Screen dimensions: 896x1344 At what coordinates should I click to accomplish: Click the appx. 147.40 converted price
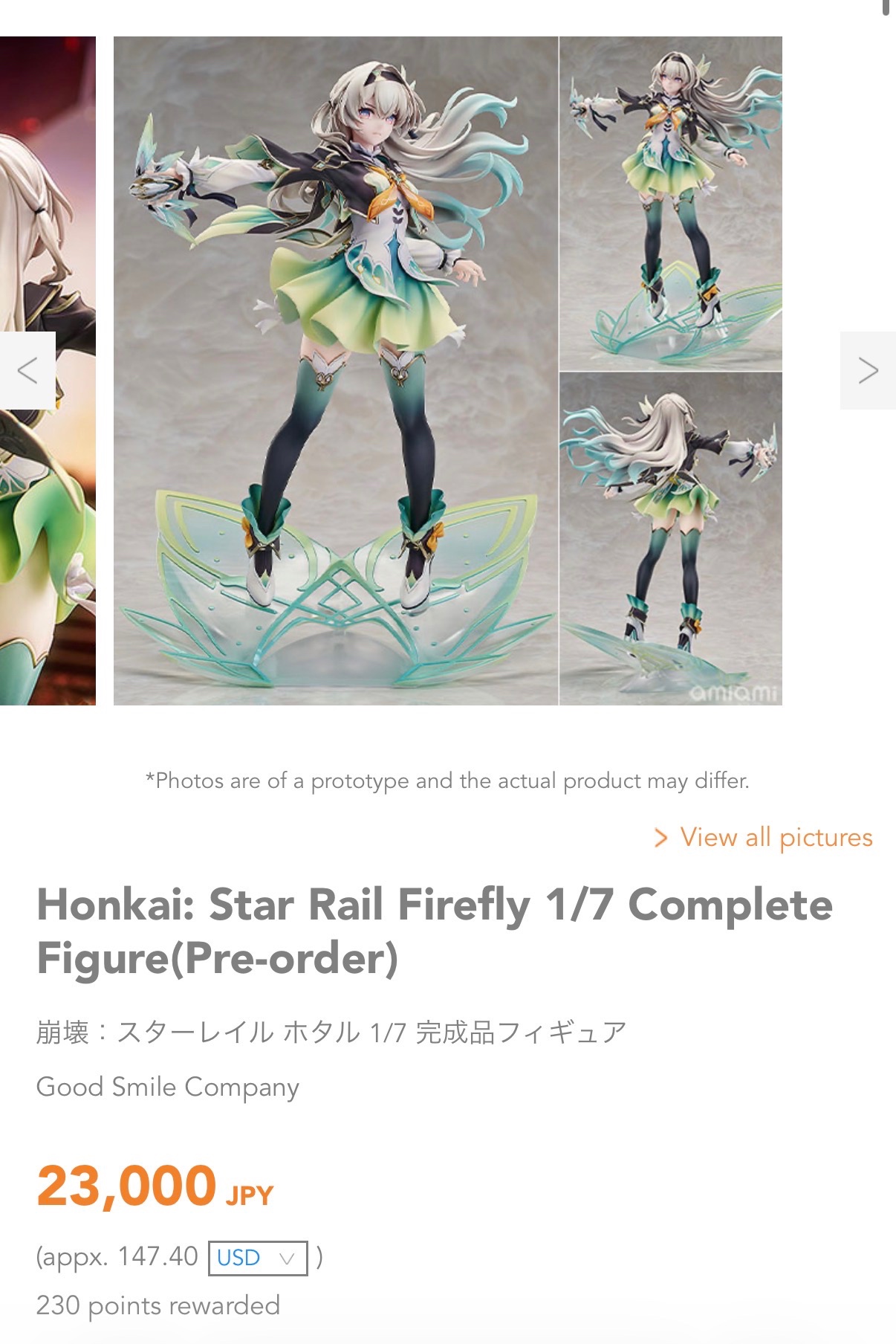tap(117, 1257)
